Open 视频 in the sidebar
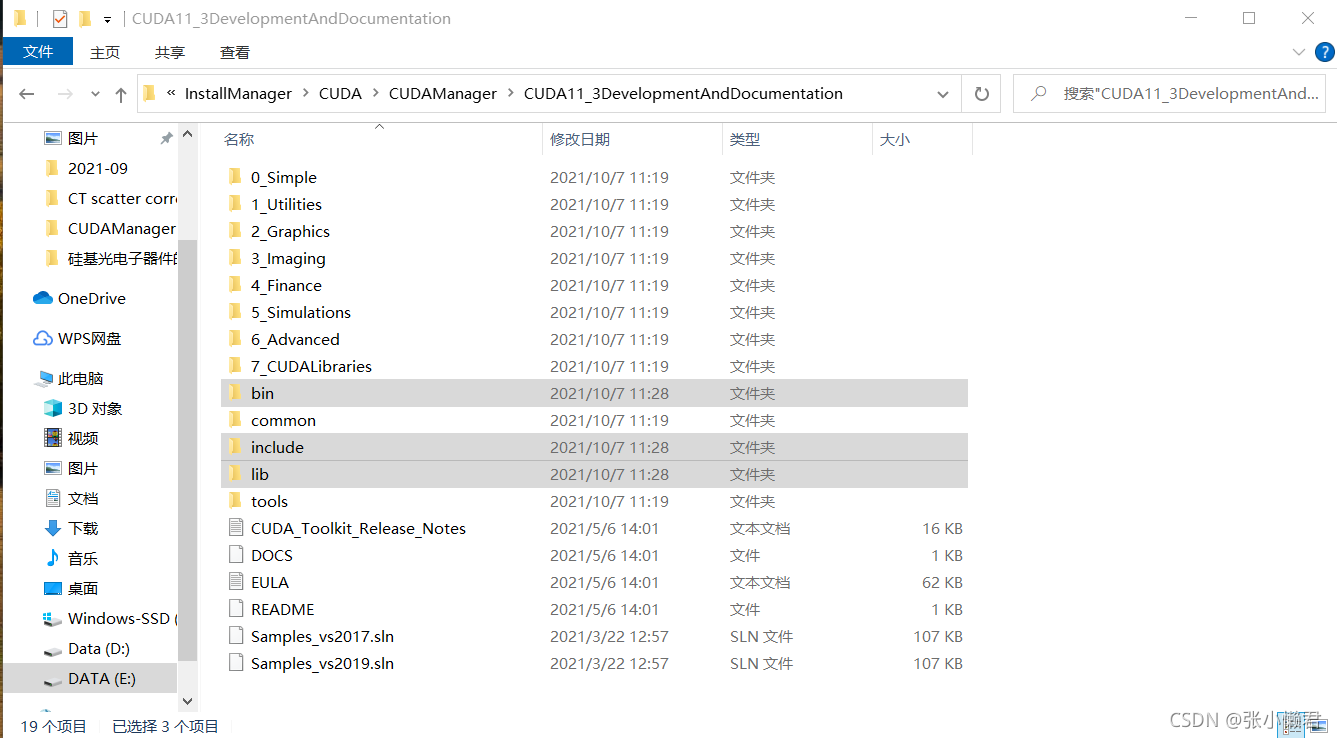 click(71, 438)
